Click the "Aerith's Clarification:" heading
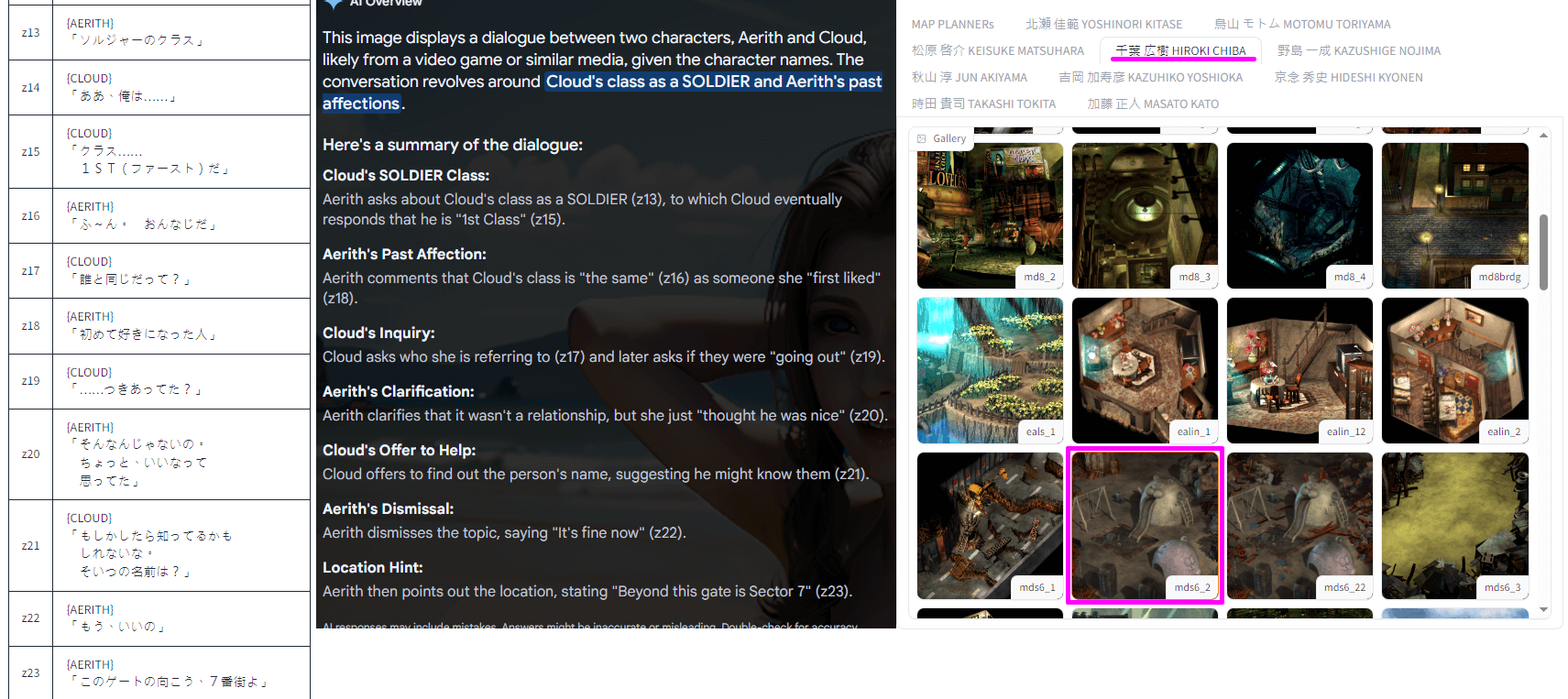 pos(399,391)
